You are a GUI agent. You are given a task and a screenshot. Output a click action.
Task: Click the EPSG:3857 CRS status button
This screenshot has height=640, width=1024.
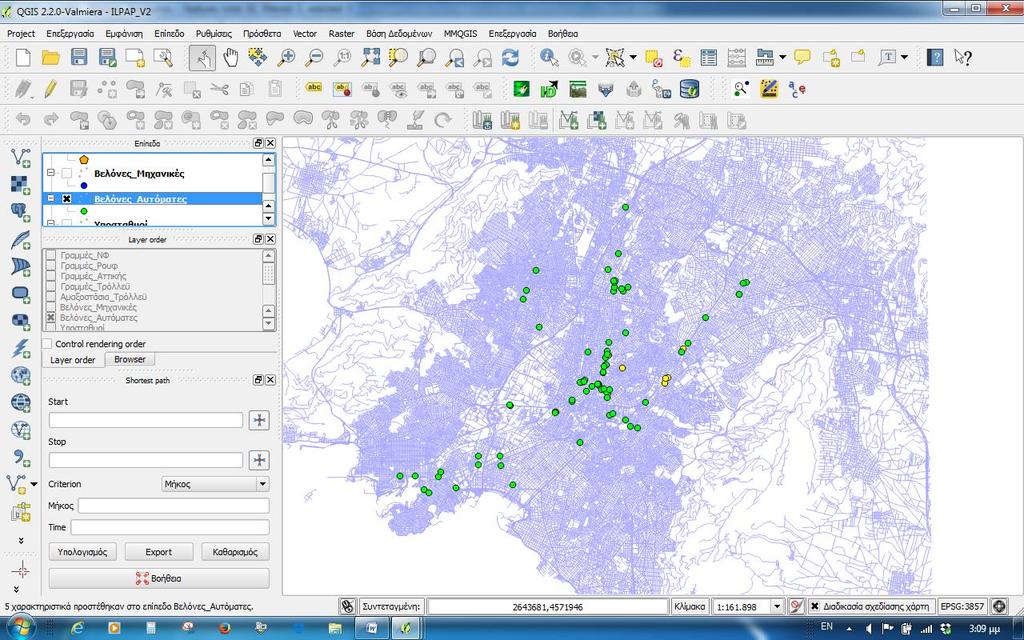963,606
